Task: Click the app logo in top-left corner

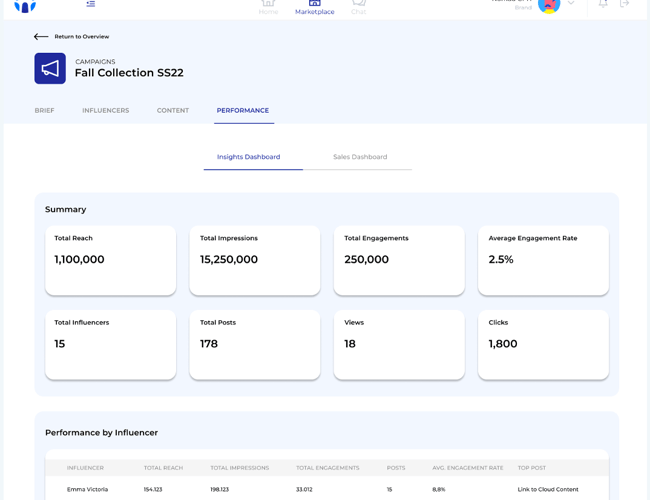Action: [x=25, y=6]
